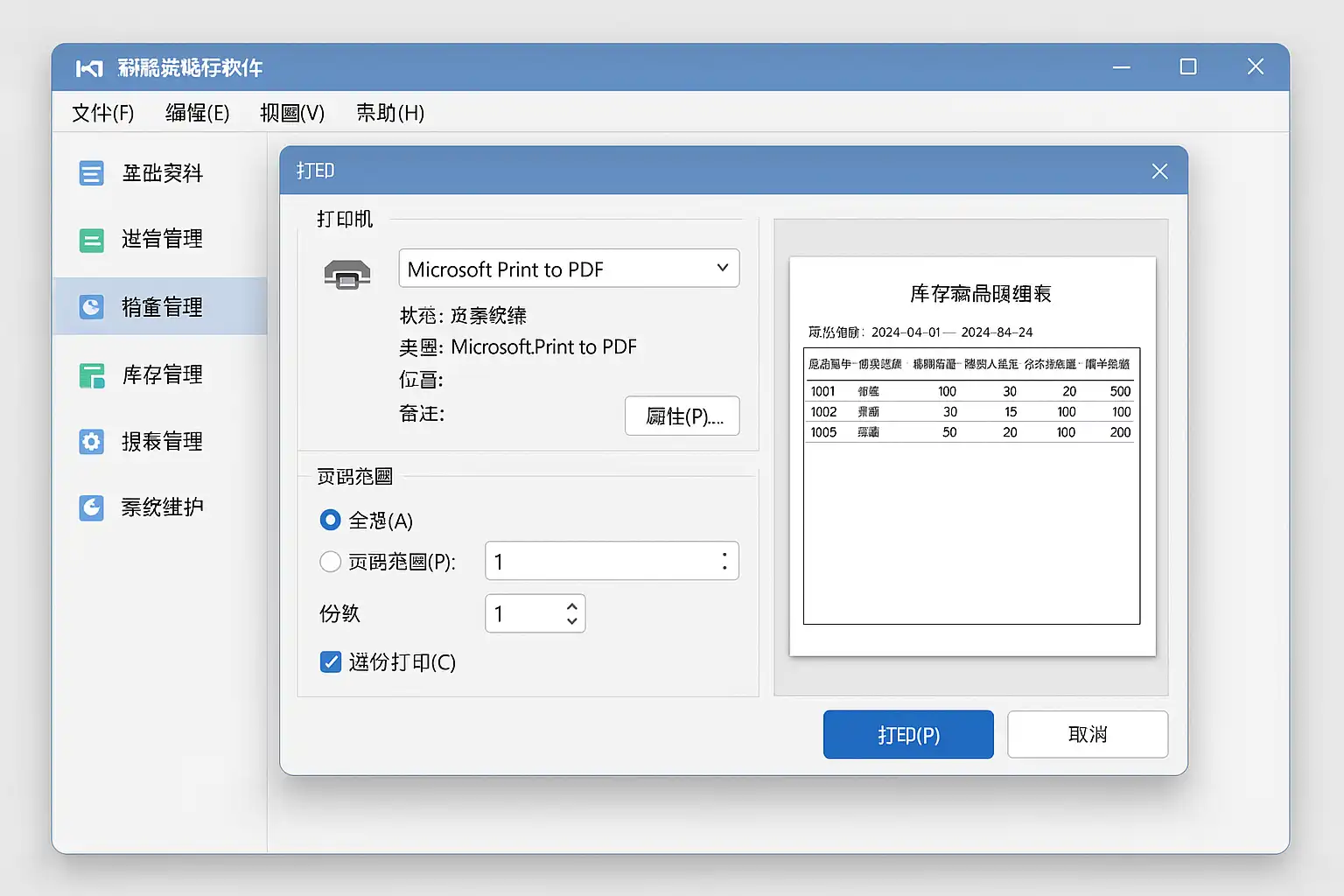The width and height of the screenshot is (1344, 896).
Task: Click the gear icon in the sidebar
Action: [91, 442]
